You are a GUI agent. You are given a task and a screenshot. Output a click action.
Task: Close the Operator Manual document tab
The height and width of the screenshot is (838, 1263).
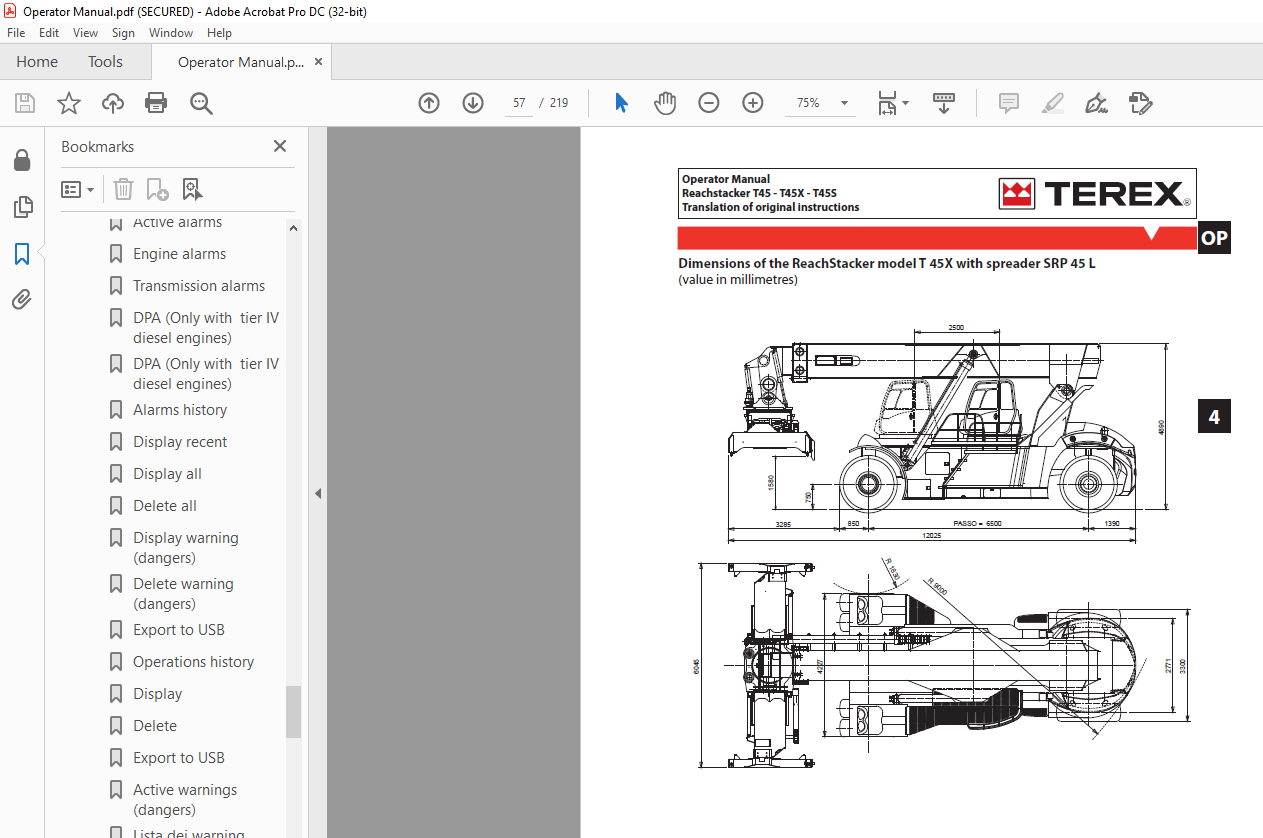[x=318, y=62]
